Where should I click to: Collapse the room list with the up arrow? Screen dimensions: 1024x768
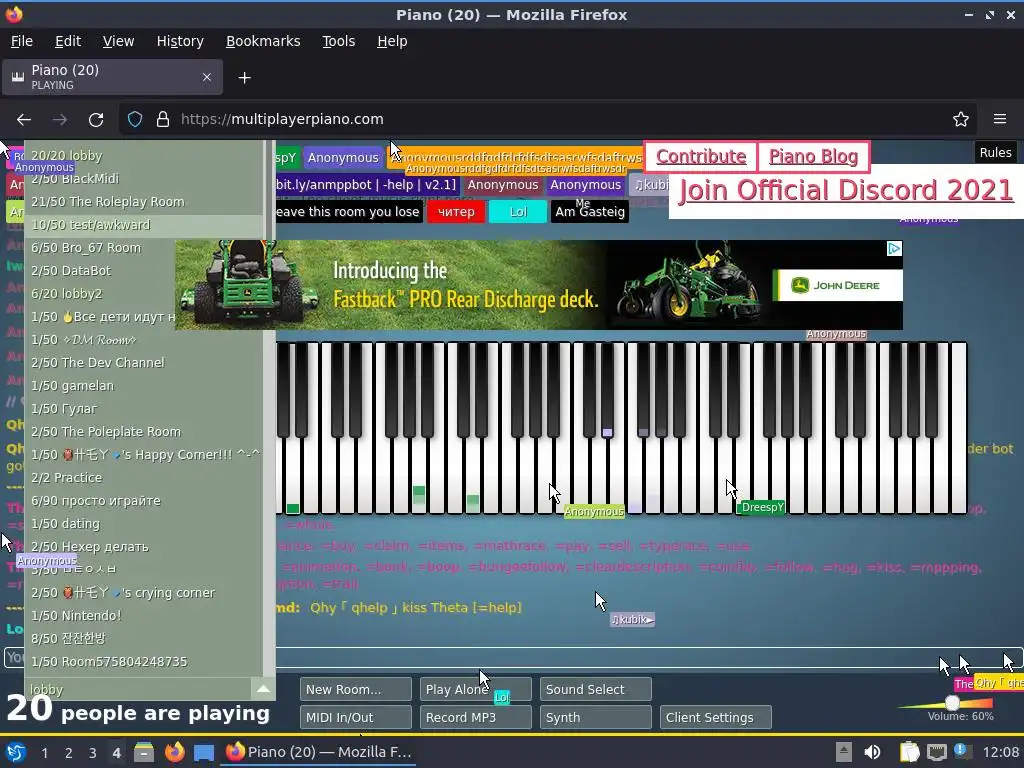coord(263,689)
